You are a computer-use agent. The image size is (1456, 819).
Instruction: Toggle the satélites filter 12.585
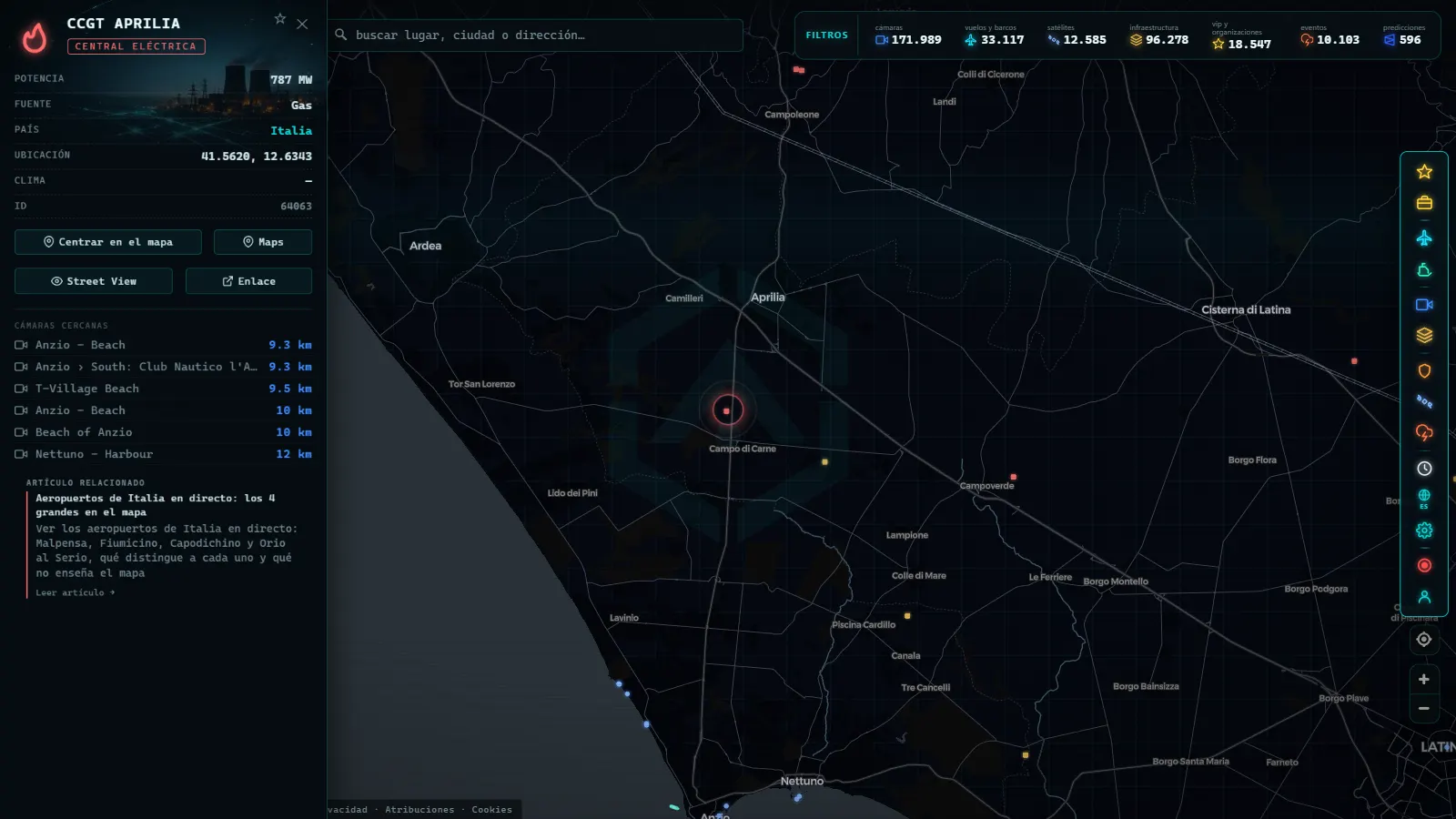point(1077,35)
